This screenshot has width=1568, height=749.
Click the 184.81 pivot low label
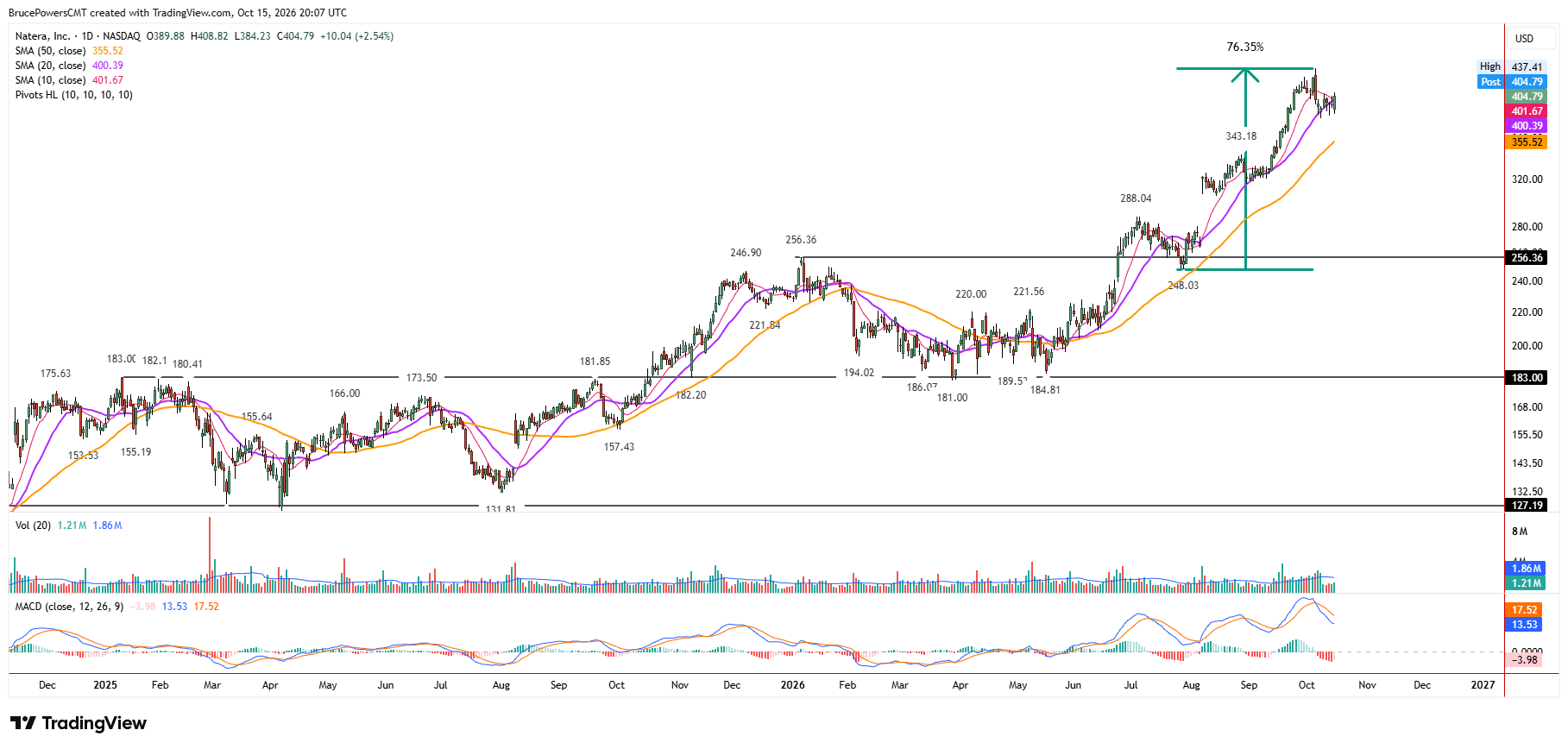[1045, 390]
